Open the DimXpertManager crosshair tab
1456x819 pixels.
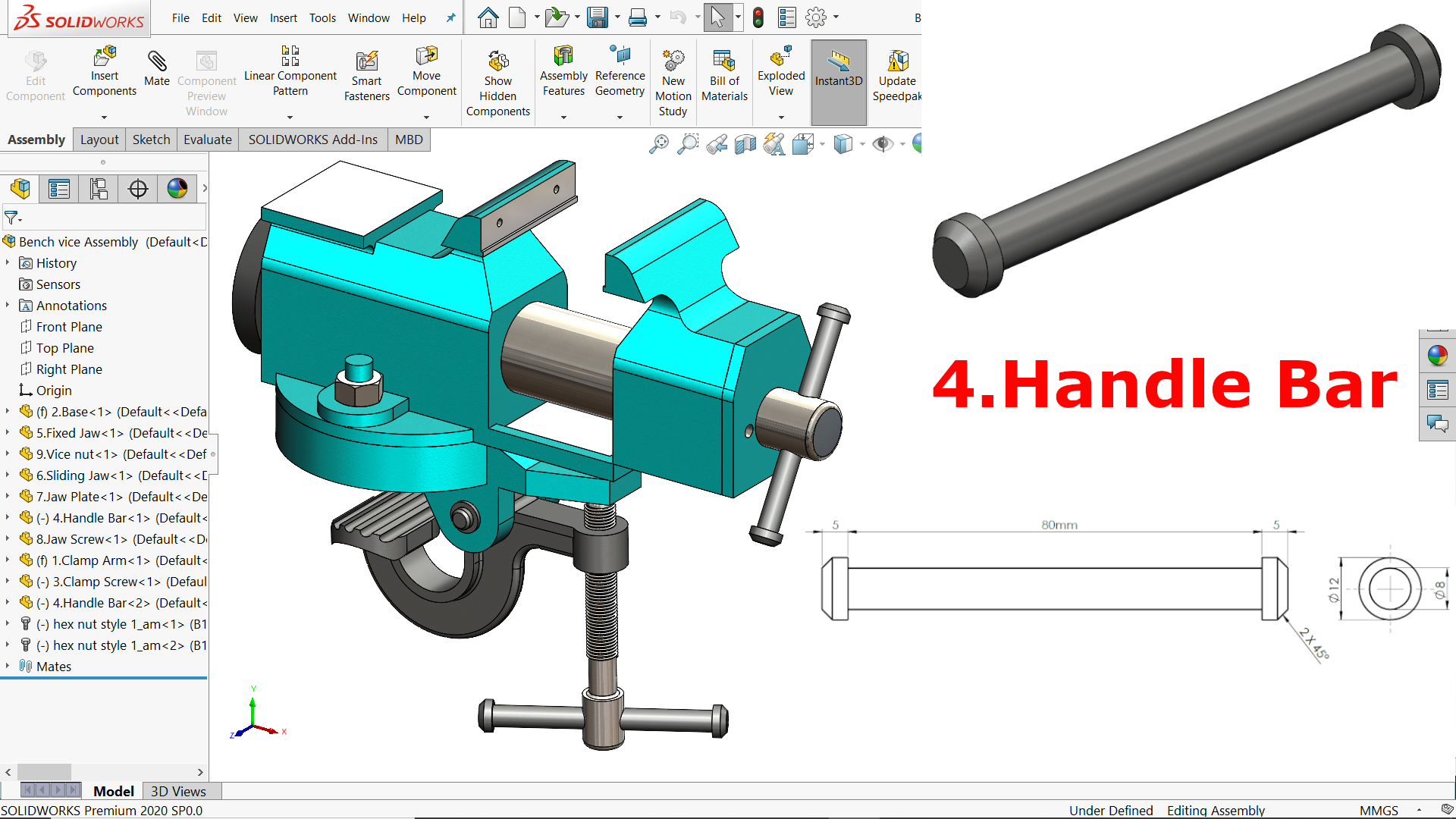click(x=138, y=189)
